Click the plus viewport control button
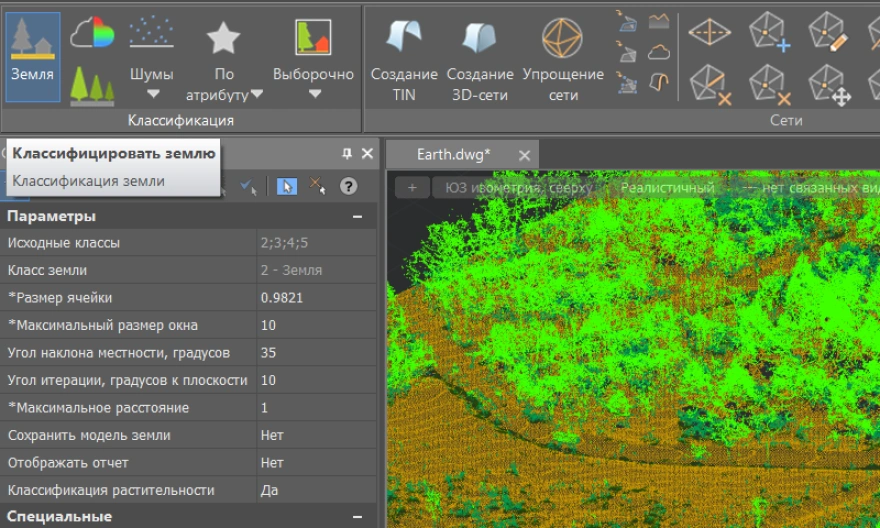The image size is (880, 528). (412, 187)
